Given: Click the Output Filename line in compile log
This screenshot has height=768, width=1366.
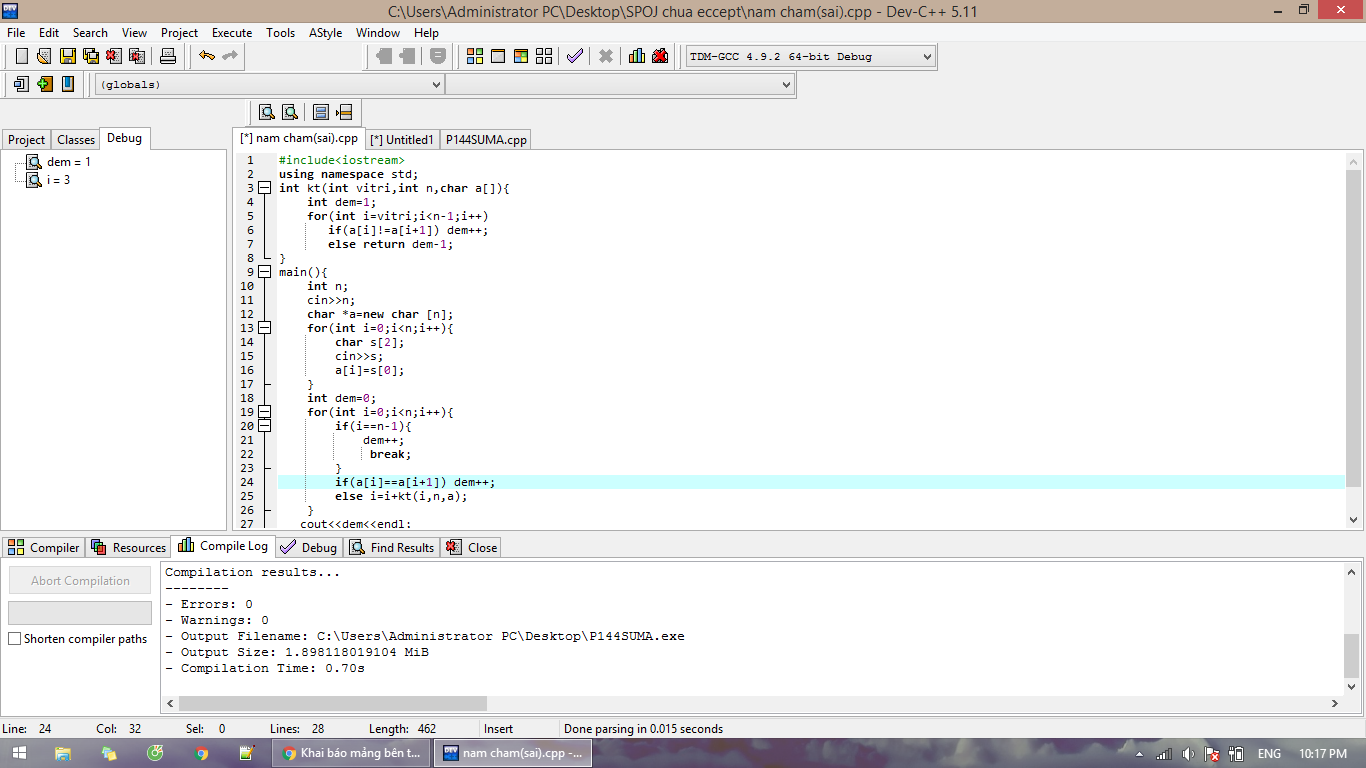Looking at the screenshot, I should click(x=425, y=636).
